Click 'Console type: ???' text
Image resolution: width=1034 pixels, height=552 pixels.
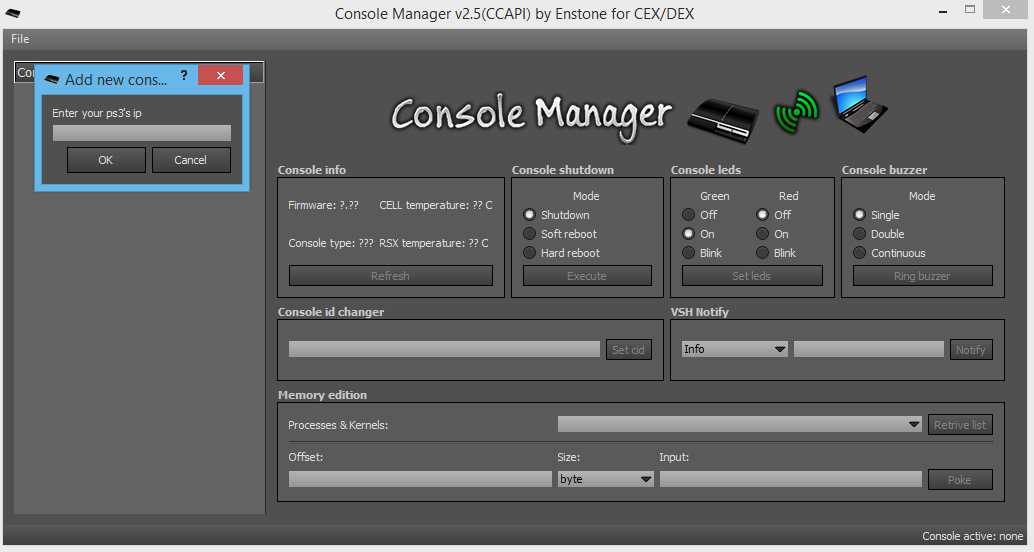click(x=330, y=243)
